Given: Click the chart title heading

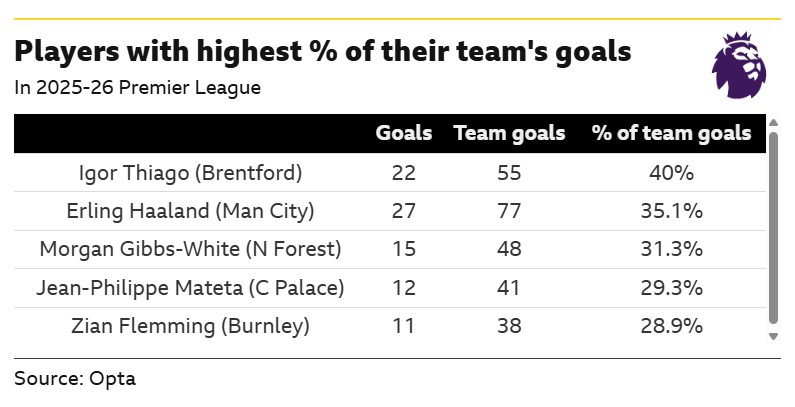Looking at the screenshot, I should point(322,51).
